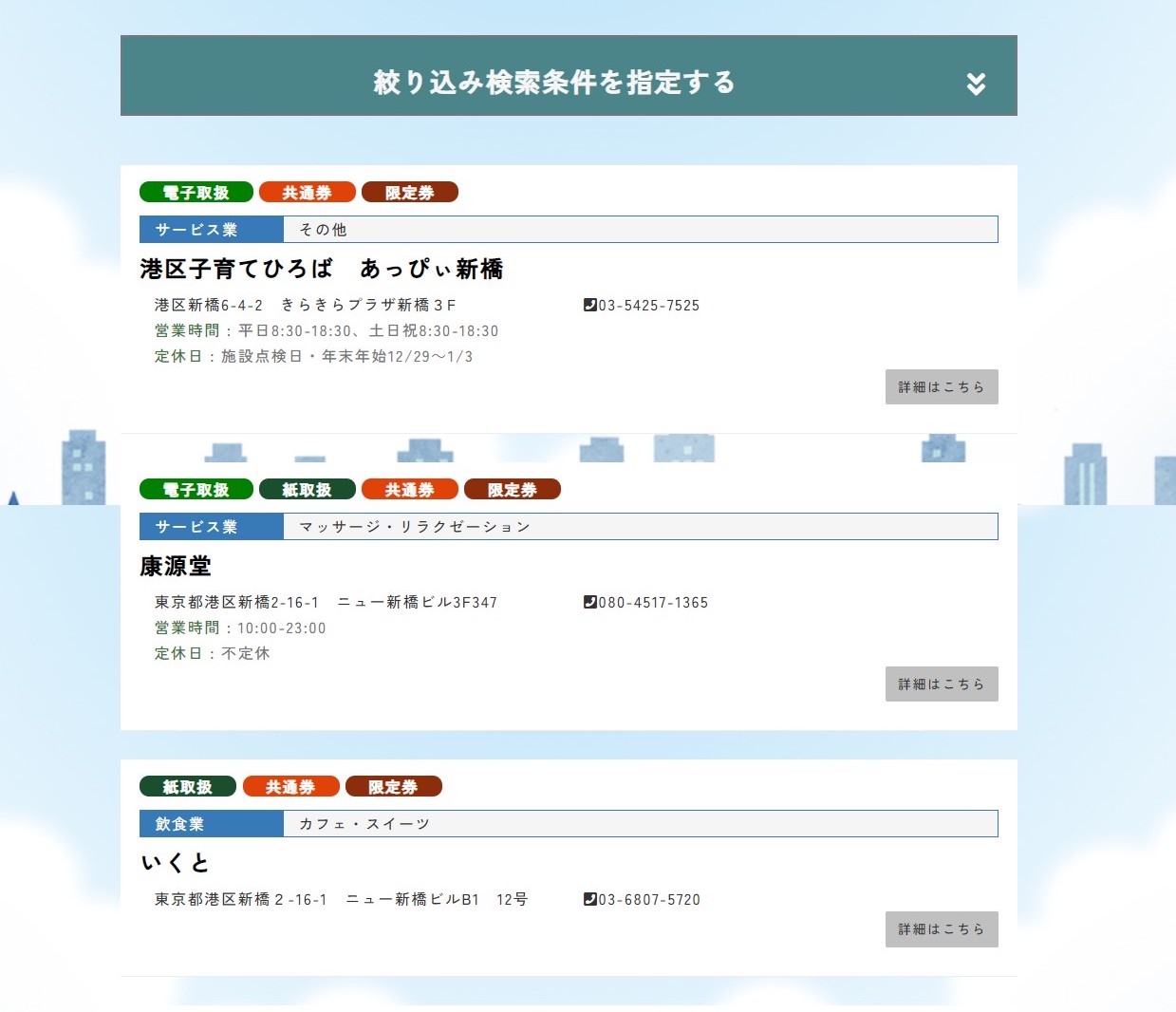Click the その他 subcategory text
1176x1012 pixels.
click(x=323, y=230)
